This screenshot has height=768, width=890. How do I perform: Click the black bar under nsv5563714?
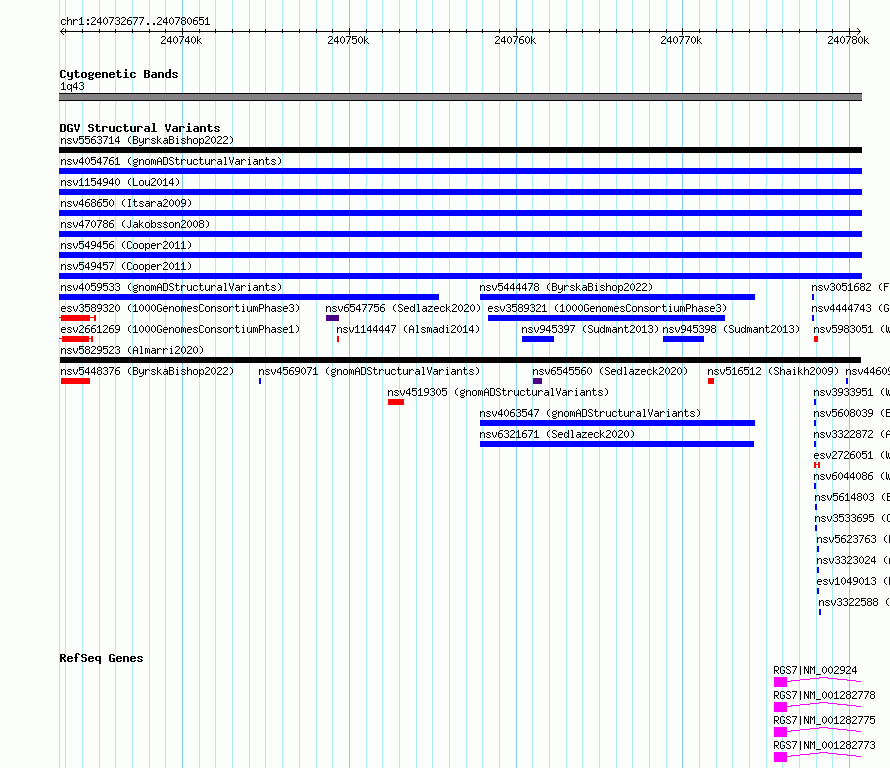(460, 150)
